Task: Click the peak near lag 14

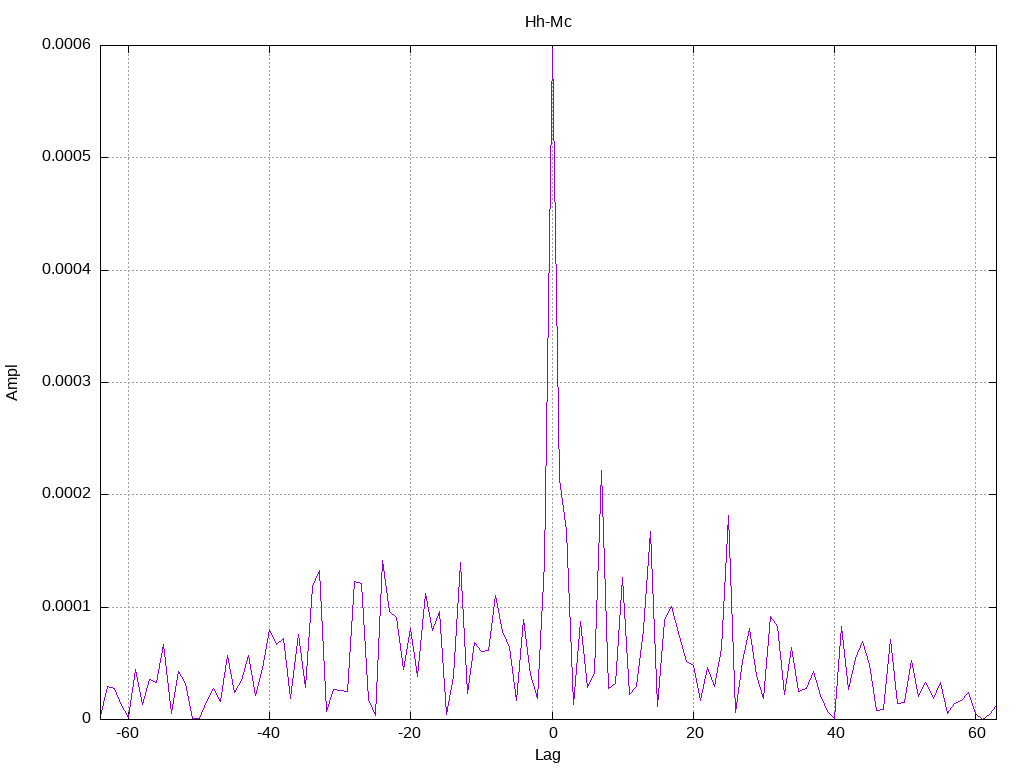Action: pos(650,533)
